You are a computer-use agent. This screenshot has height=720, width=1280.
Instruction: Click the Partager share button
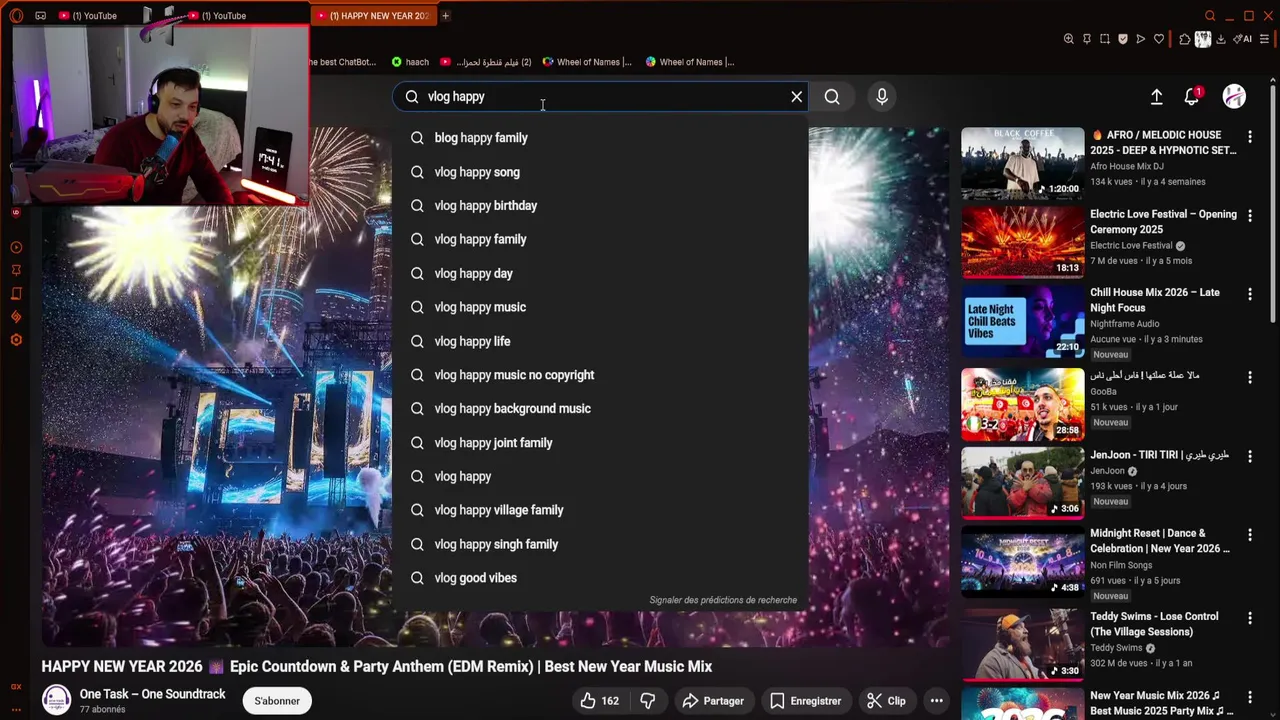(713, 701)
